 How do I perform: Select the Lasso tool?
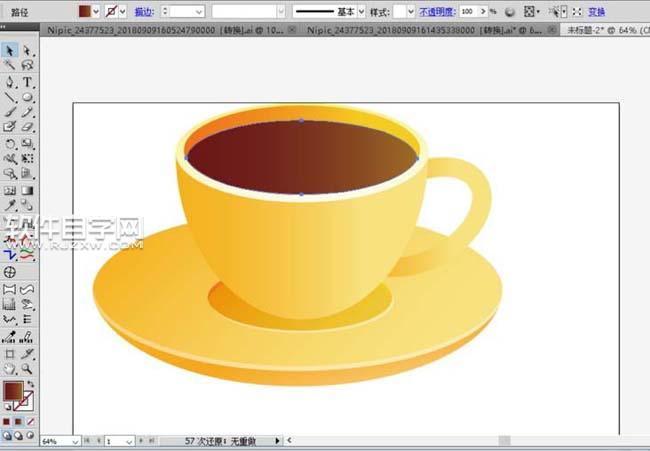click(x=27, y=65)
